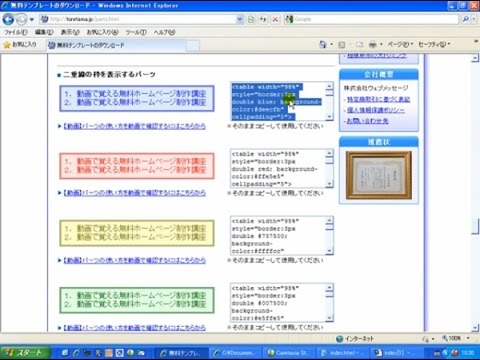480x360 pixels.
Task: Open the 表示(V) menu
Action: tap(70, 32)
